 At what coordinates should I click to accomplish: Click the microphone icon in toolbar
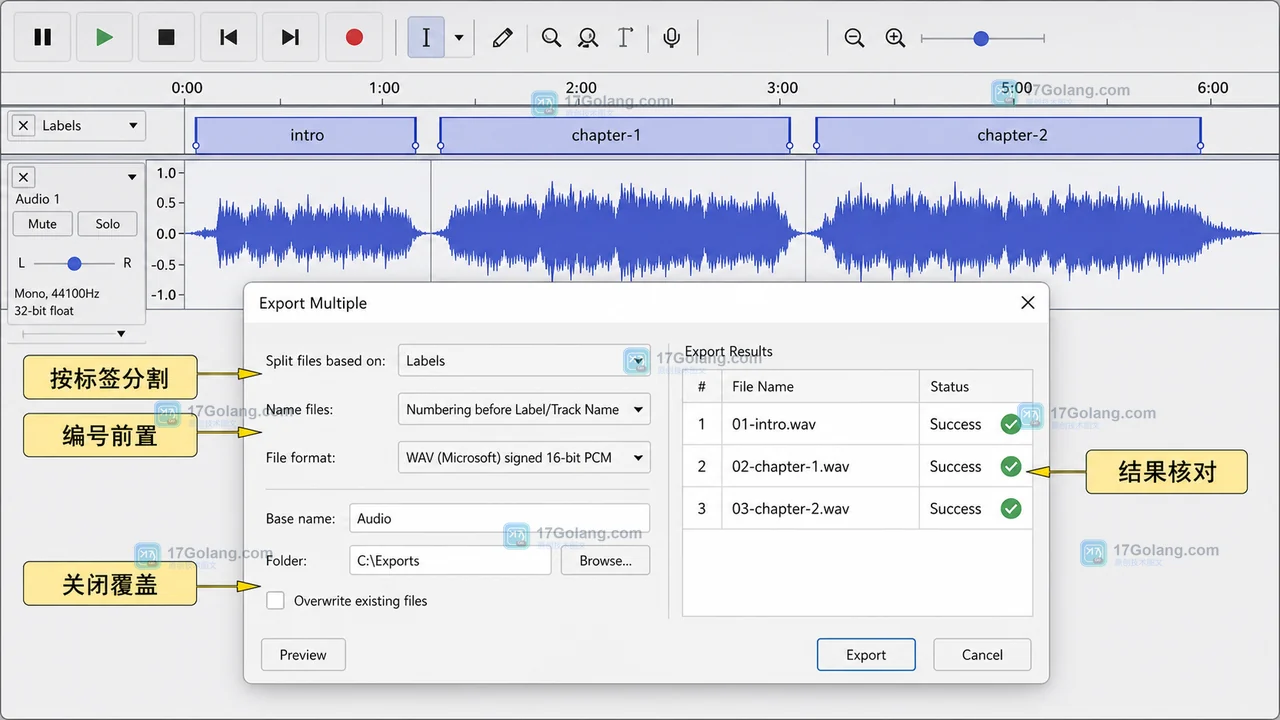(672, 37)
